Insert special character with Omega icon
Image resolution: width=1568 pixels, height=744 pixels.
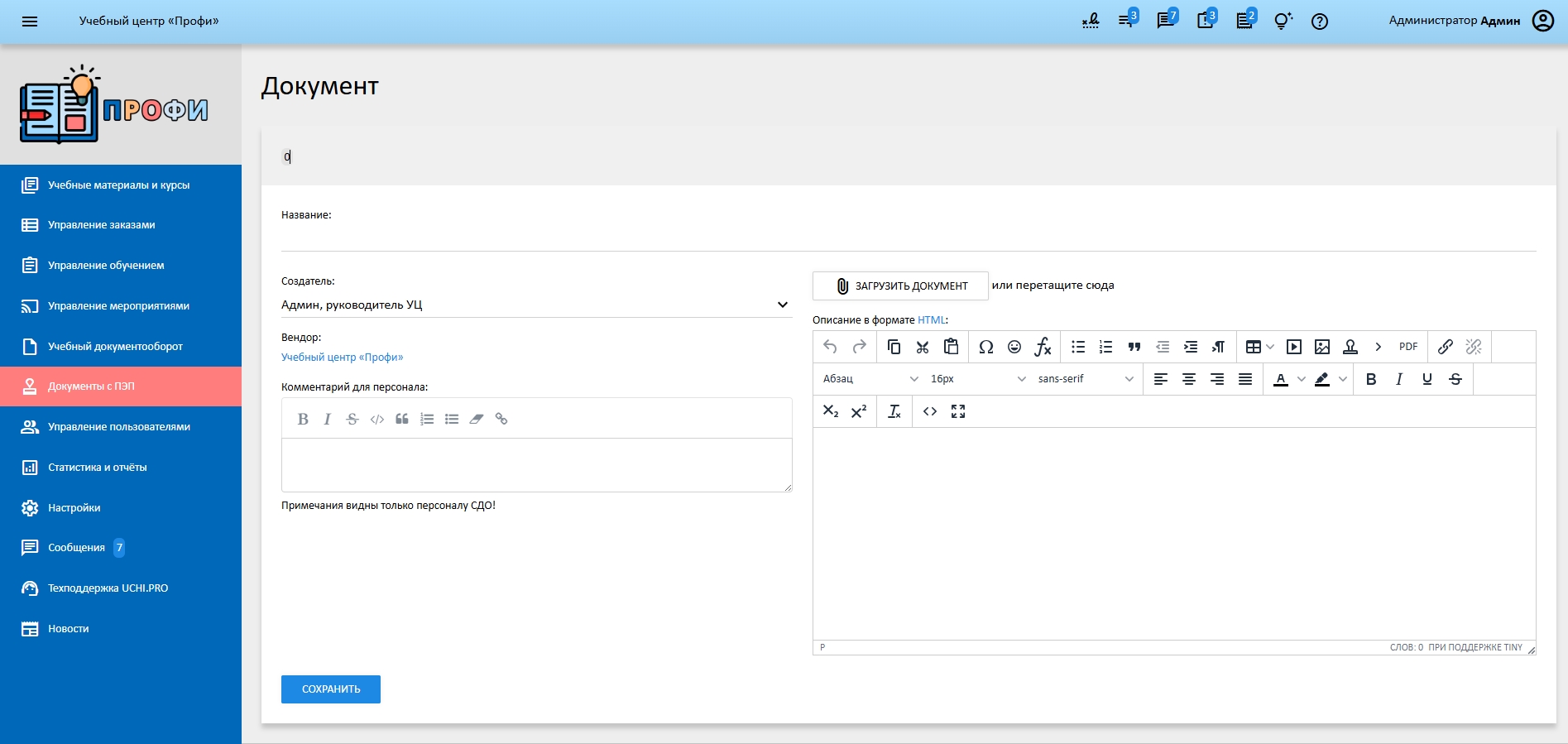(985, 347)
